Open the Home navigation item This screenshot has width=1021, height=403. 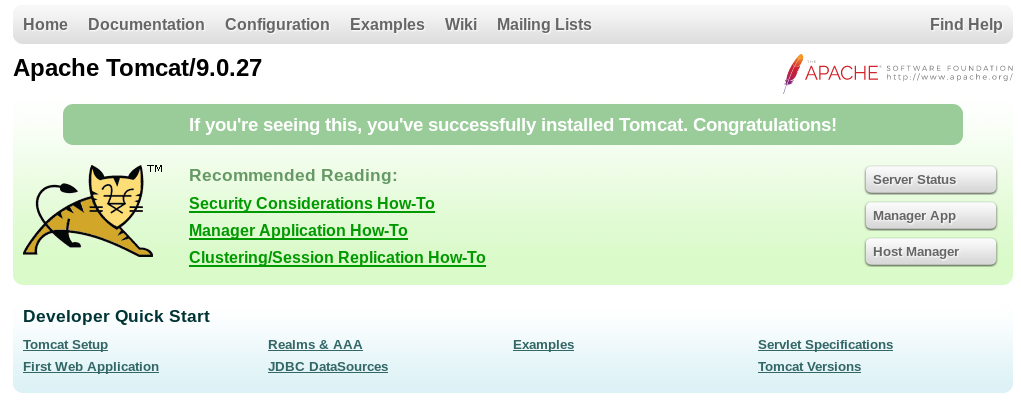pos(45,25)
